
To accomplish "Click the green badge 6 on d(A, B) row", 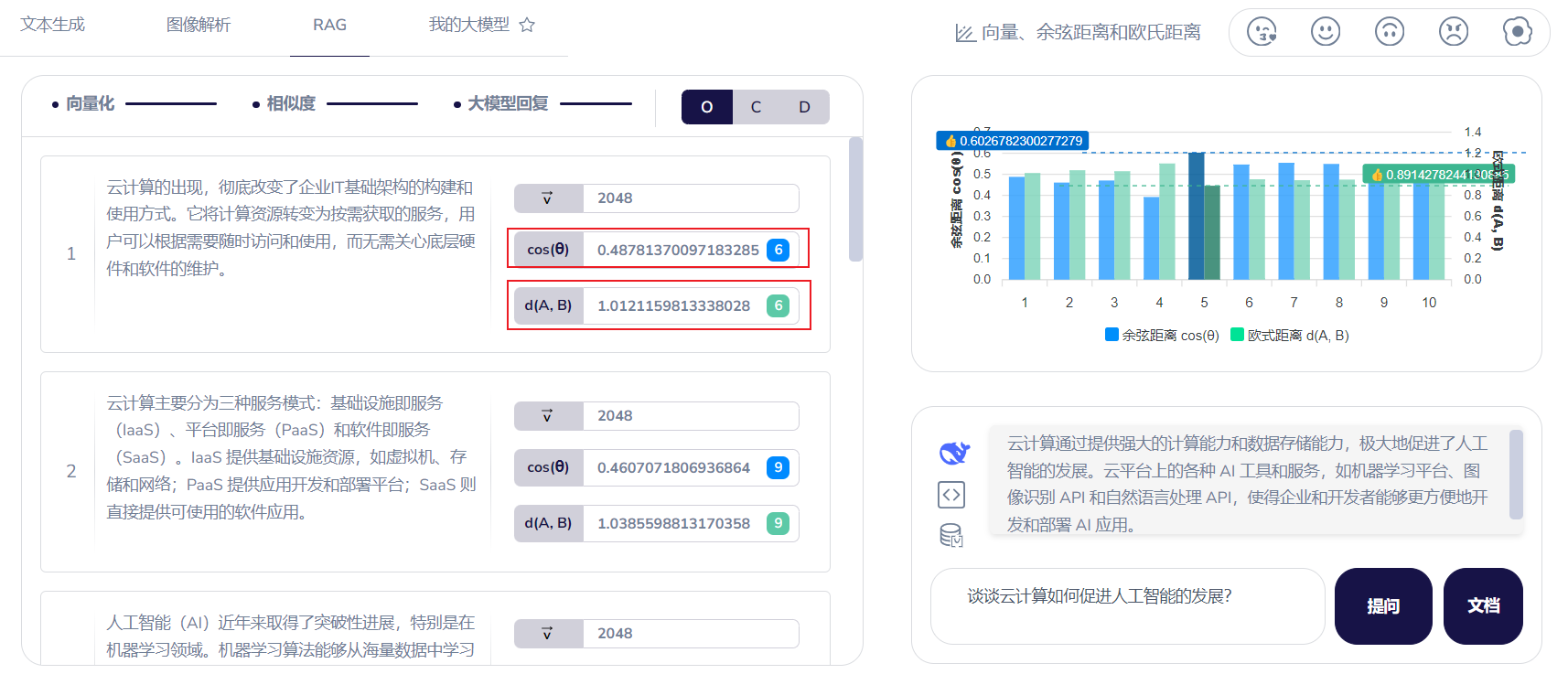I will tap(778, 305).
